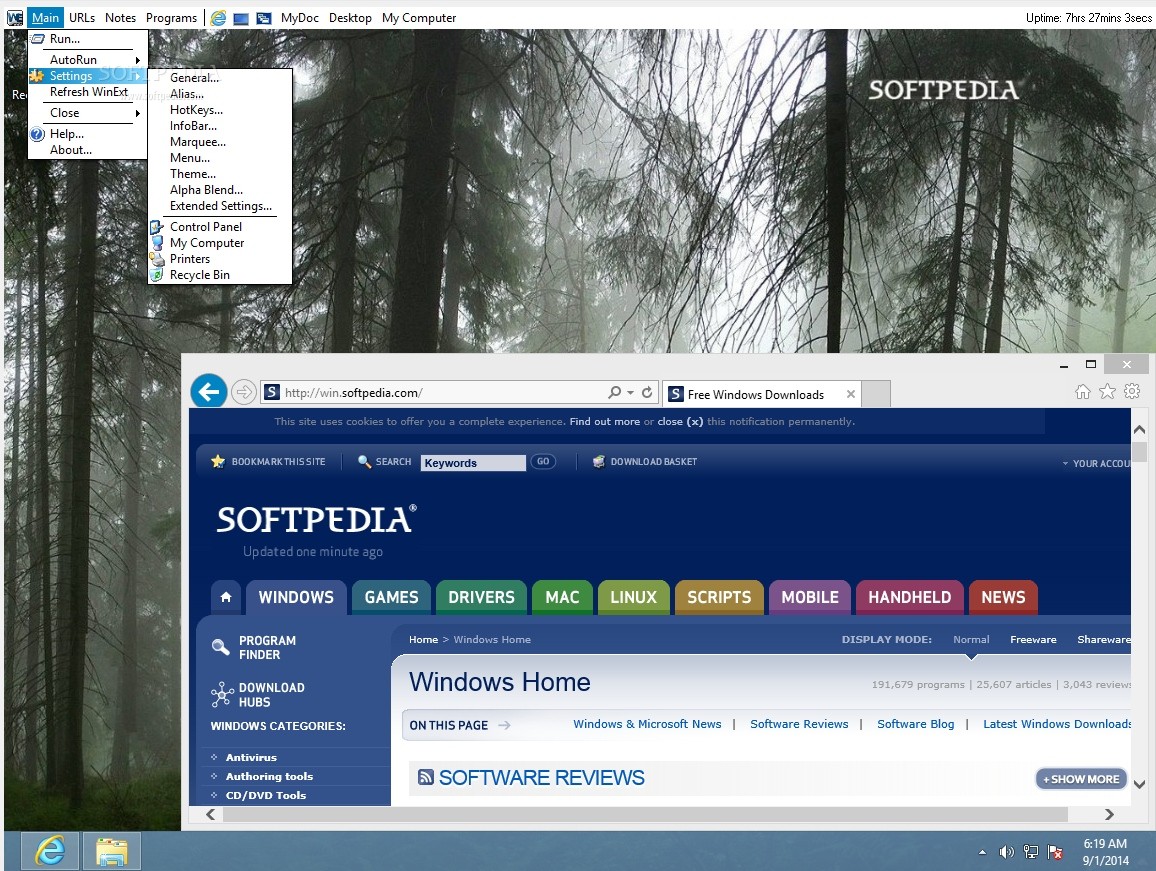The width and height of the screenshot is (1156, 871).
Task: Choose HotKeys... from Settings submenu
Action: tap(196, 110)
